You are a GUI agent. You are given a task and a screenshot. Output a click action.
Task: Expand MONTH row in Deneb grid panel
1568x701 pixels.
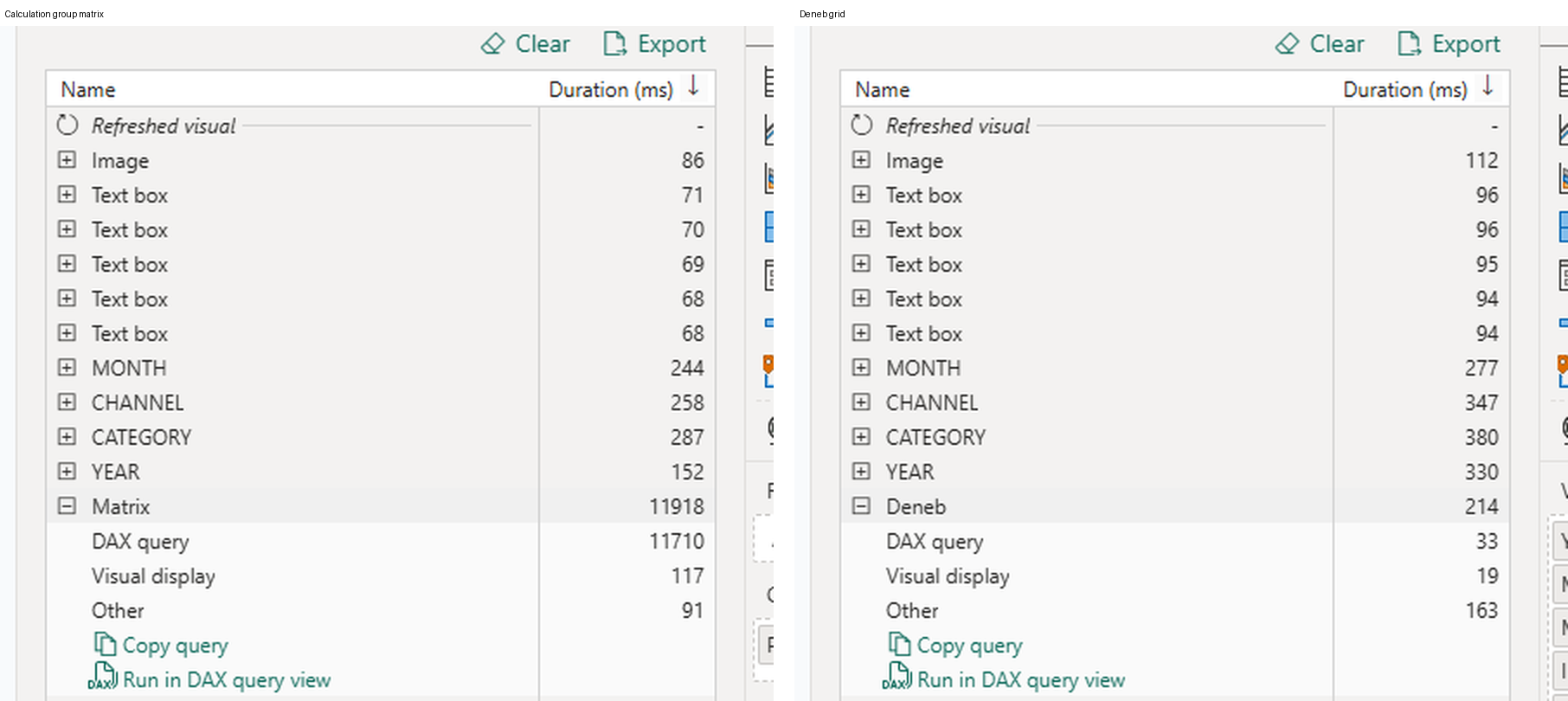pyautogui.click(x=861, y=368)
